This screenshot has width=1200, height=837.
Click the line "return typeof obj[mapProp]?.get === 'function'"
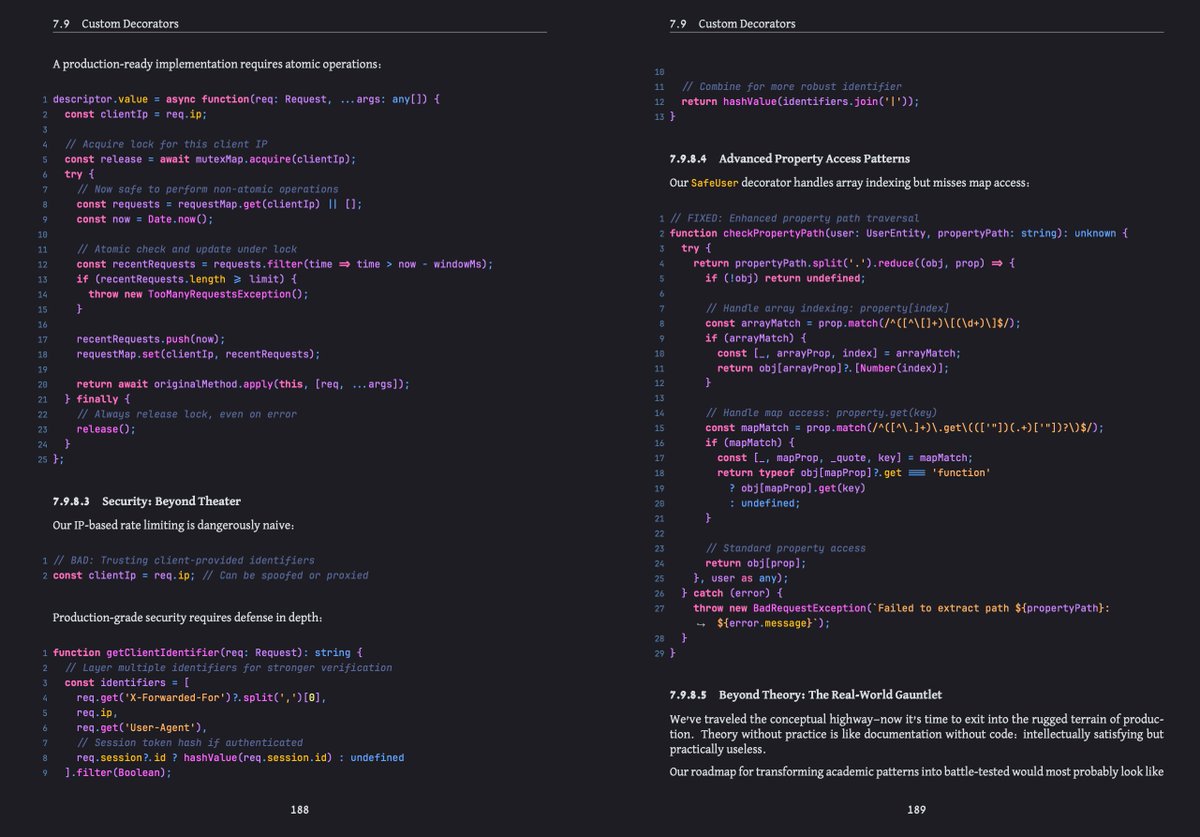pos(853,473)
